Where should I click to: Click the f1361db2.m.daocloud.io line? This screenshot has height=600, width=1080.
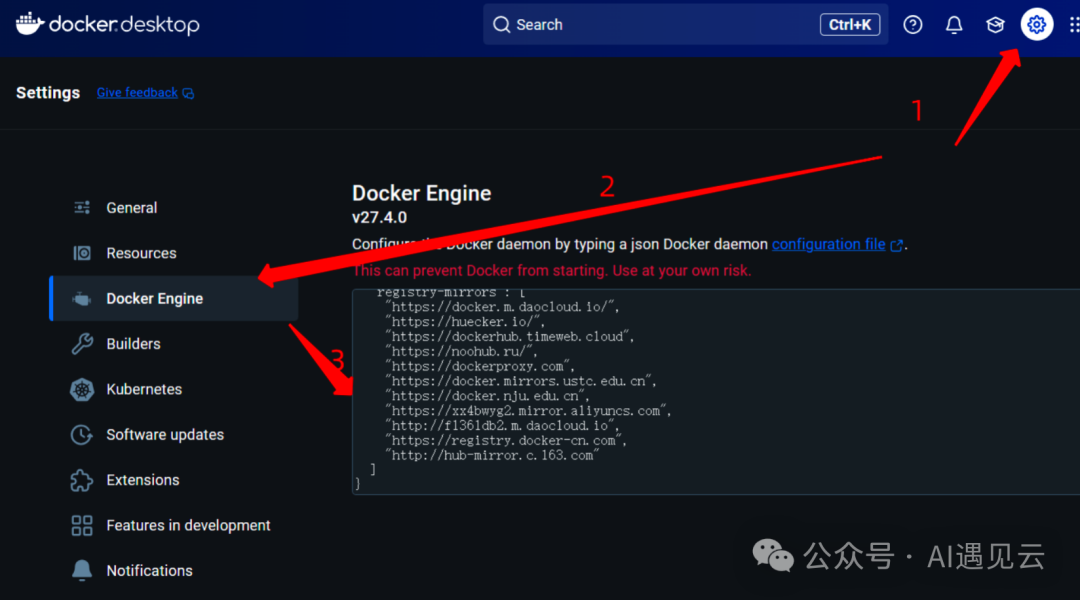tap(502, 426)
